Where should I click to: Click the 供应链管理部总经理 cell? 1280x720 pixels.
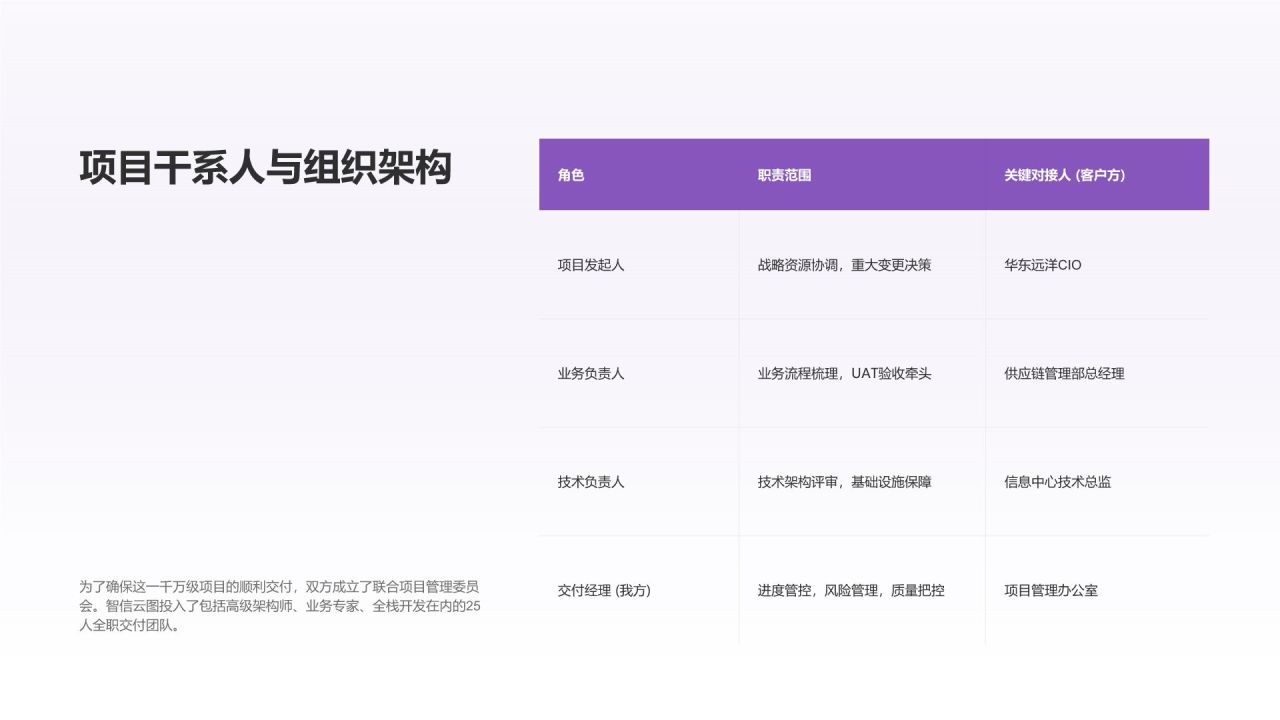[x=1097, y=373]
